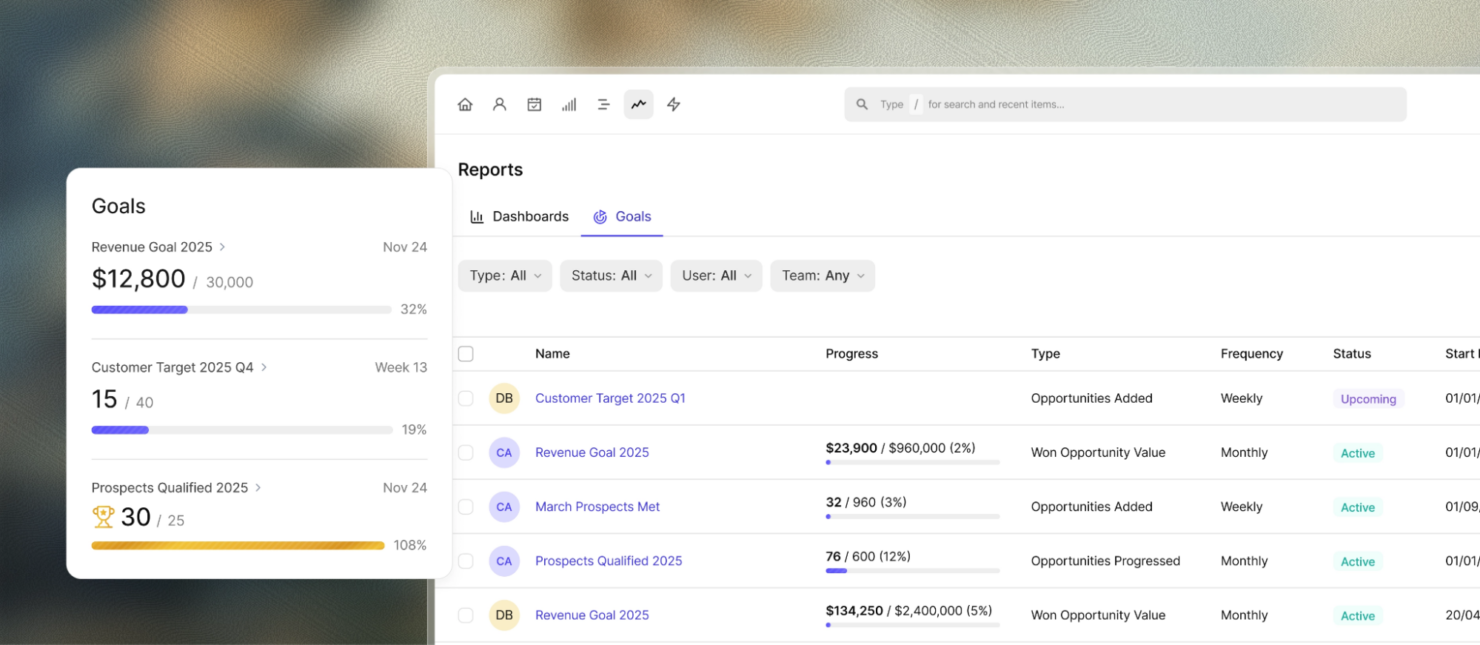The height and width of the screenshot is (645, 1480).
Task: Open the Home navigation icon
Action: [x=465, y=103]
